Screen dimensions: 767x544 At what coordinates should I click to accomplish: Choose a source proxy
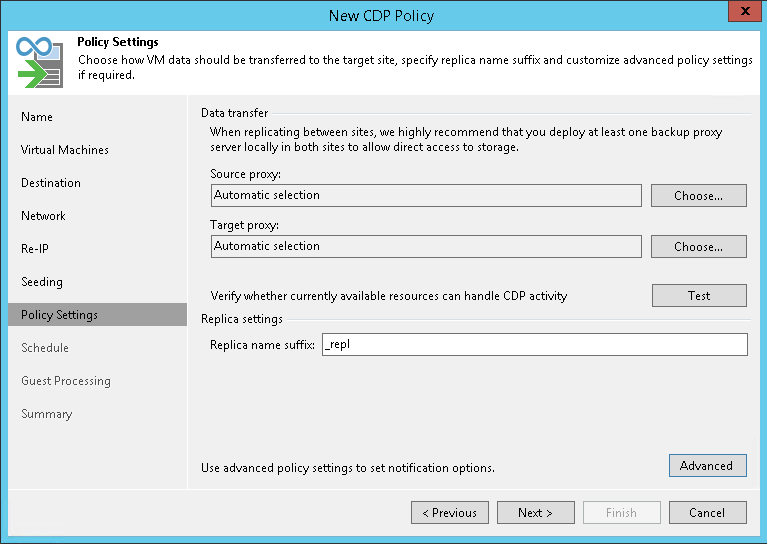click(x=698, y=196)
